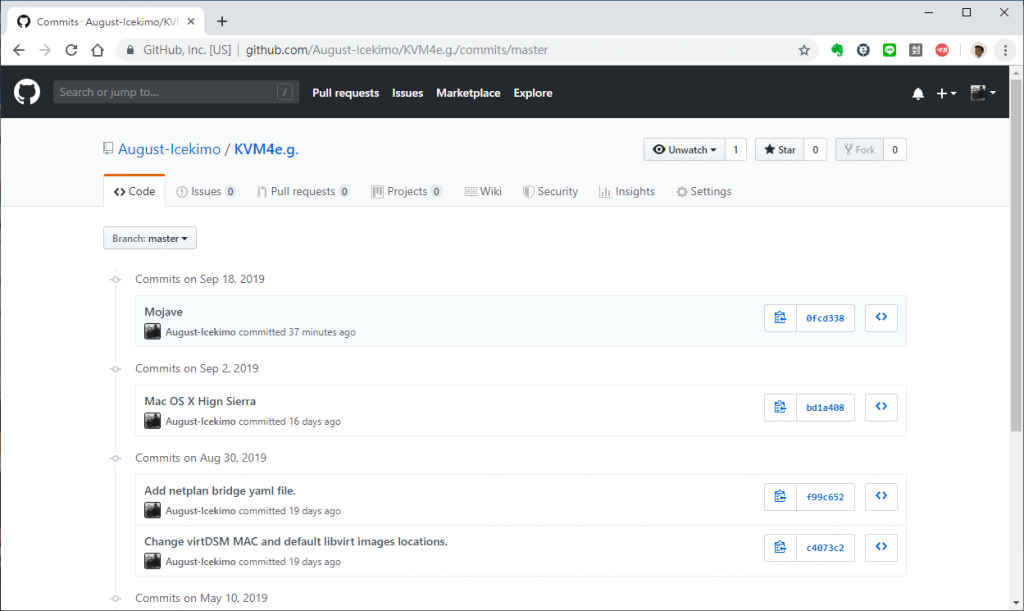1024x611 pixels.
Task: Click author avatar on Mojave commit
Action: tap(152, 332)
